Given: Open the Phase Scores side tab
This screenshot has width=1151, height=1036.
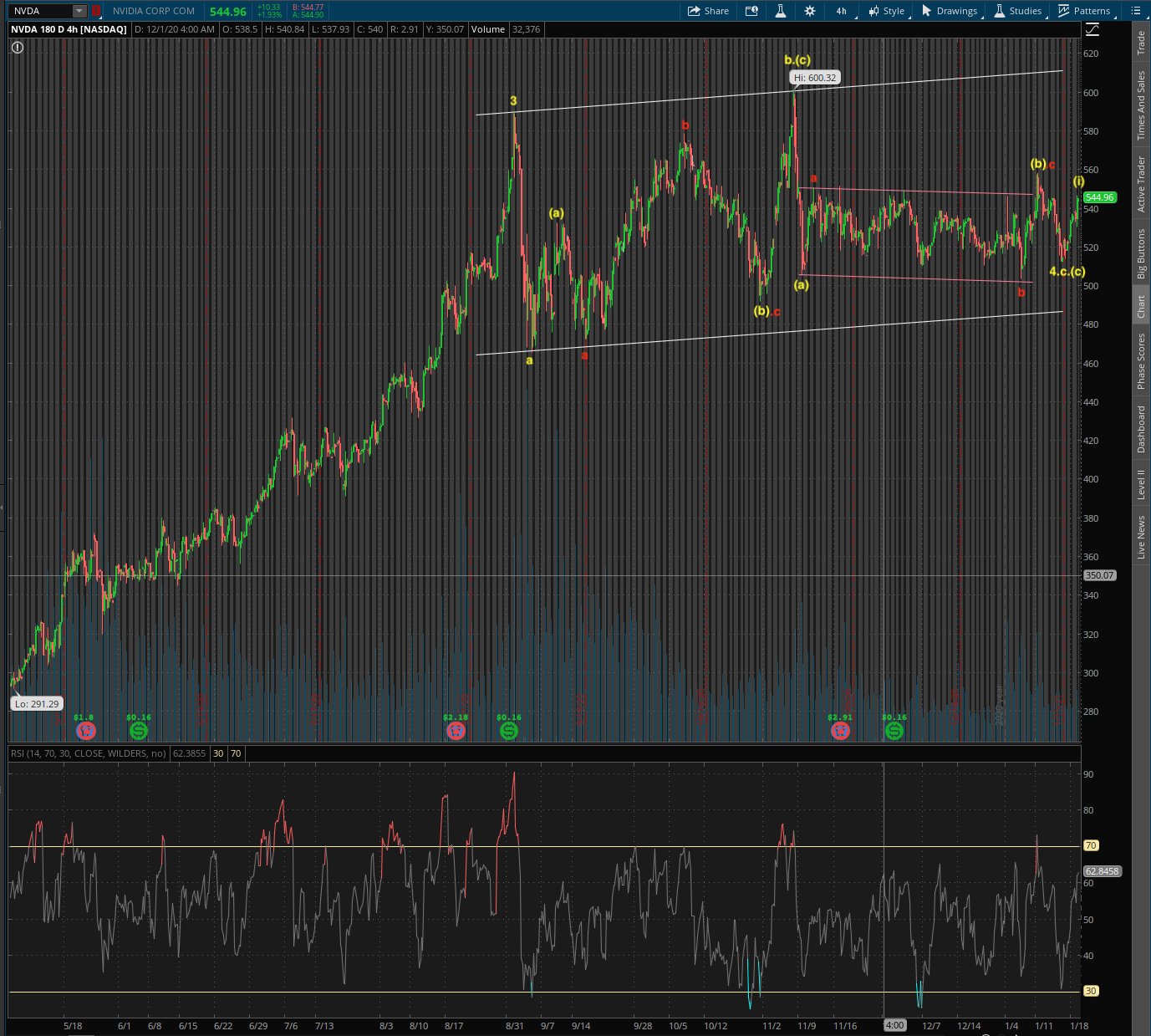Looking at the screenshot, I should click(1141, 361).
